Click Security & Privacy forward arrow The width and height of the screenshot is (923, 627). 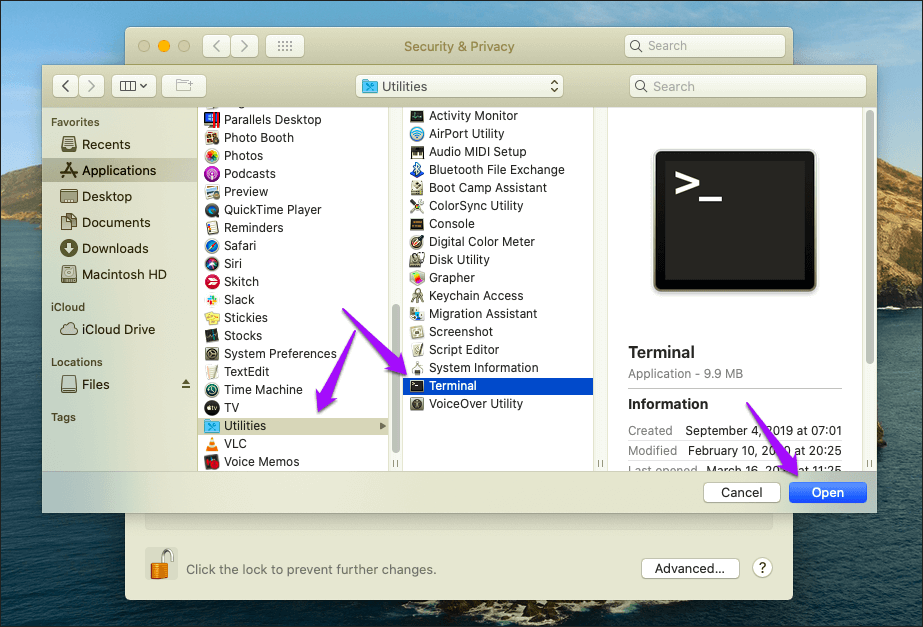244,46
